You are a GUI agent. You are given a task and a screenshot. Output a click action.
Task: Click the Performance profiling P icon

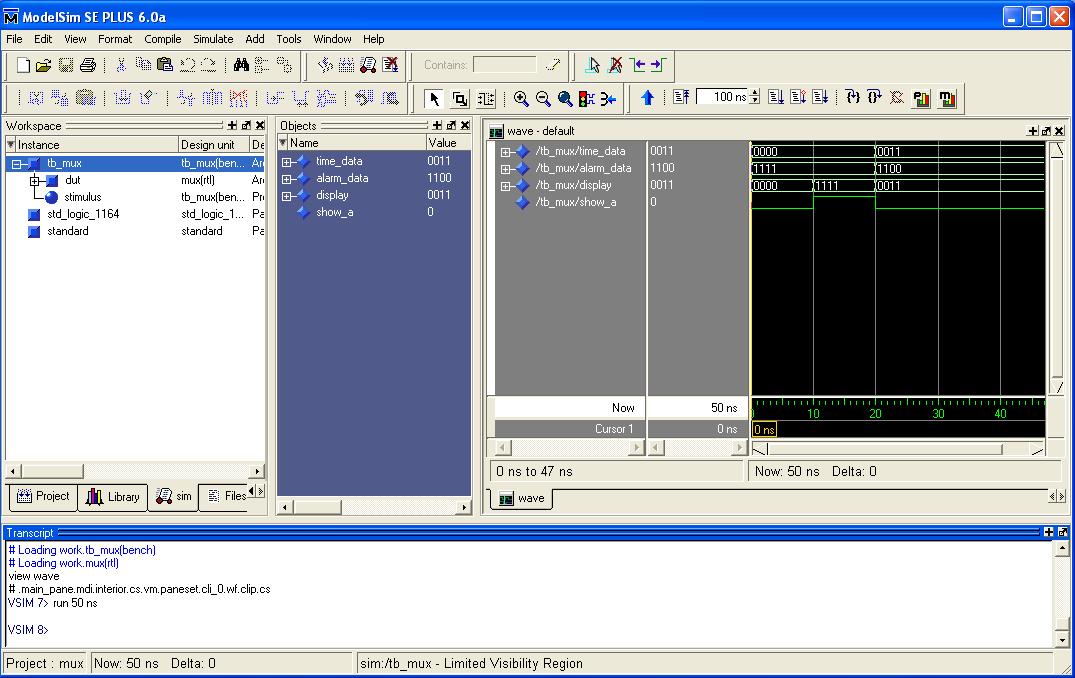click(x=921, y=99)
